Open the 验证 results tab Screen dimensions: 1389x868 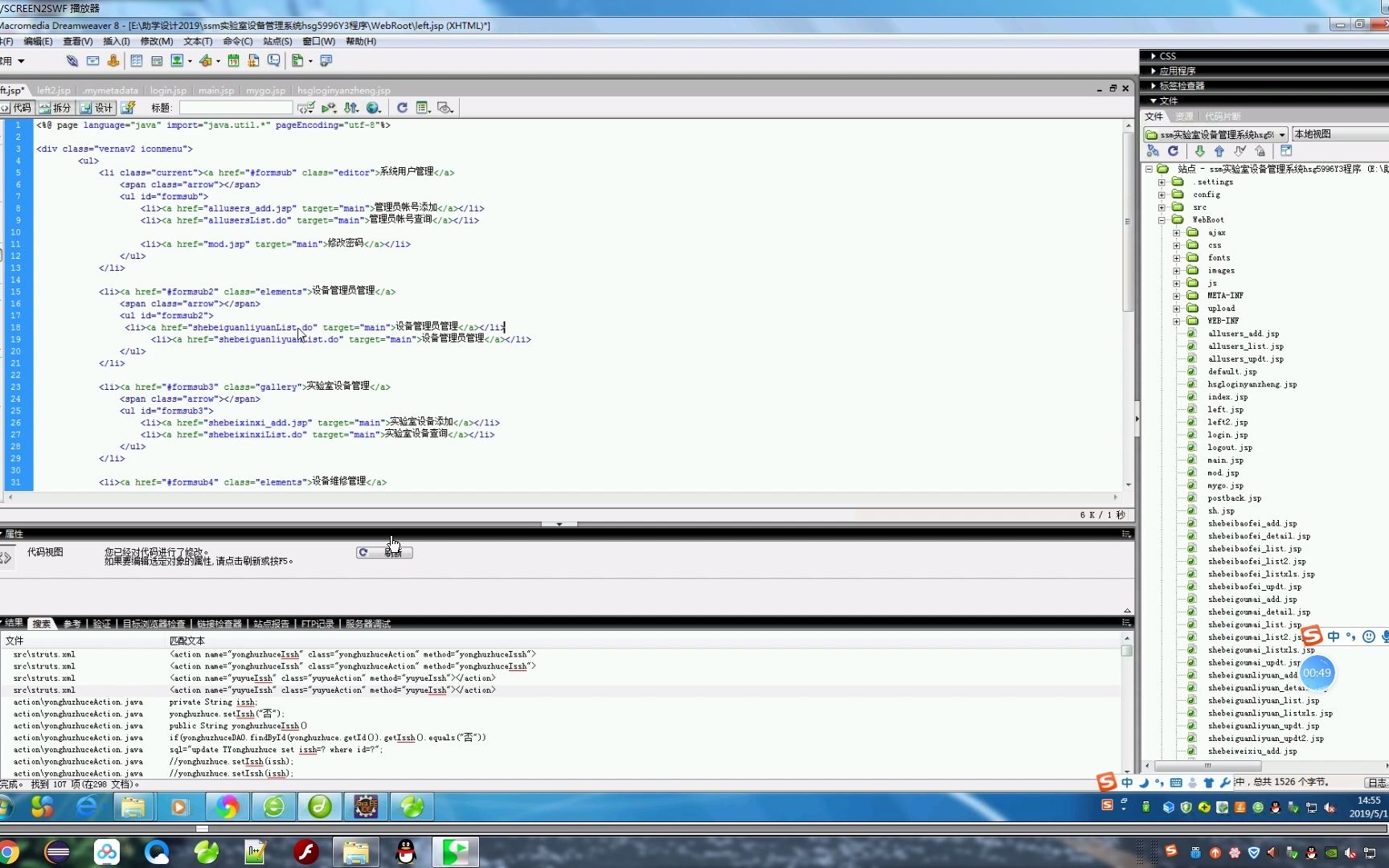(102, 624)
